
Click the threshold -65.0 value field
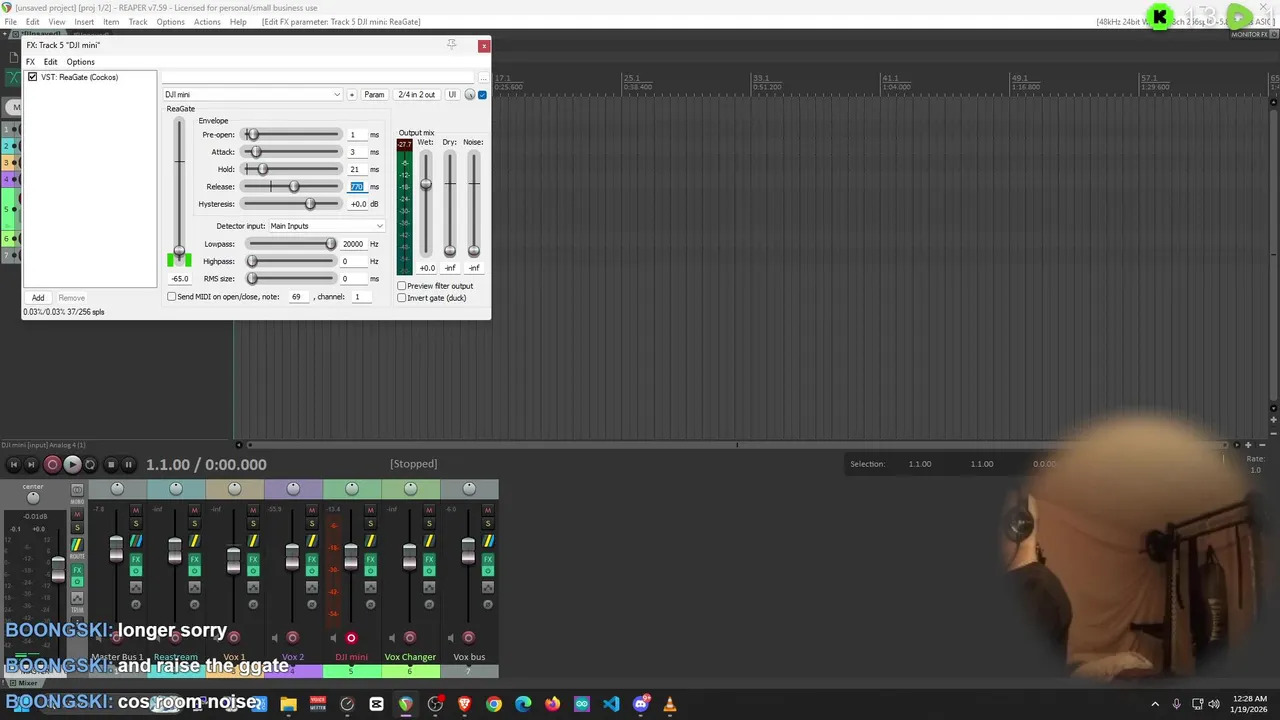click(180, 279)
